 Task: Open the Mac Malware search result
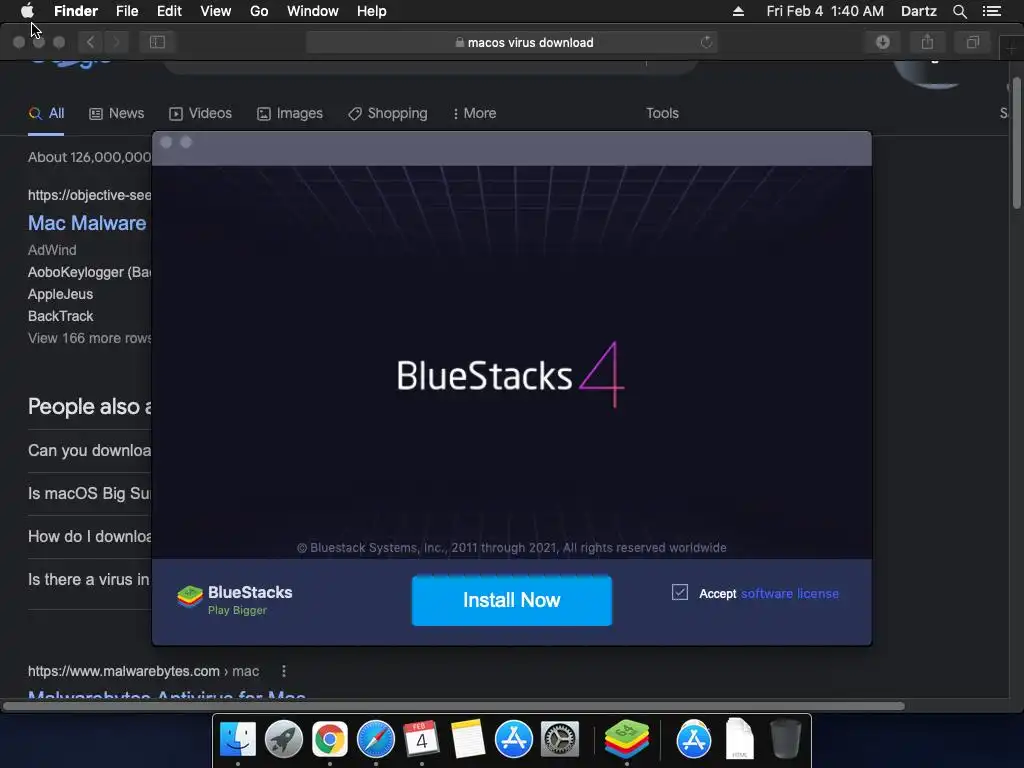tap(87, 223)
